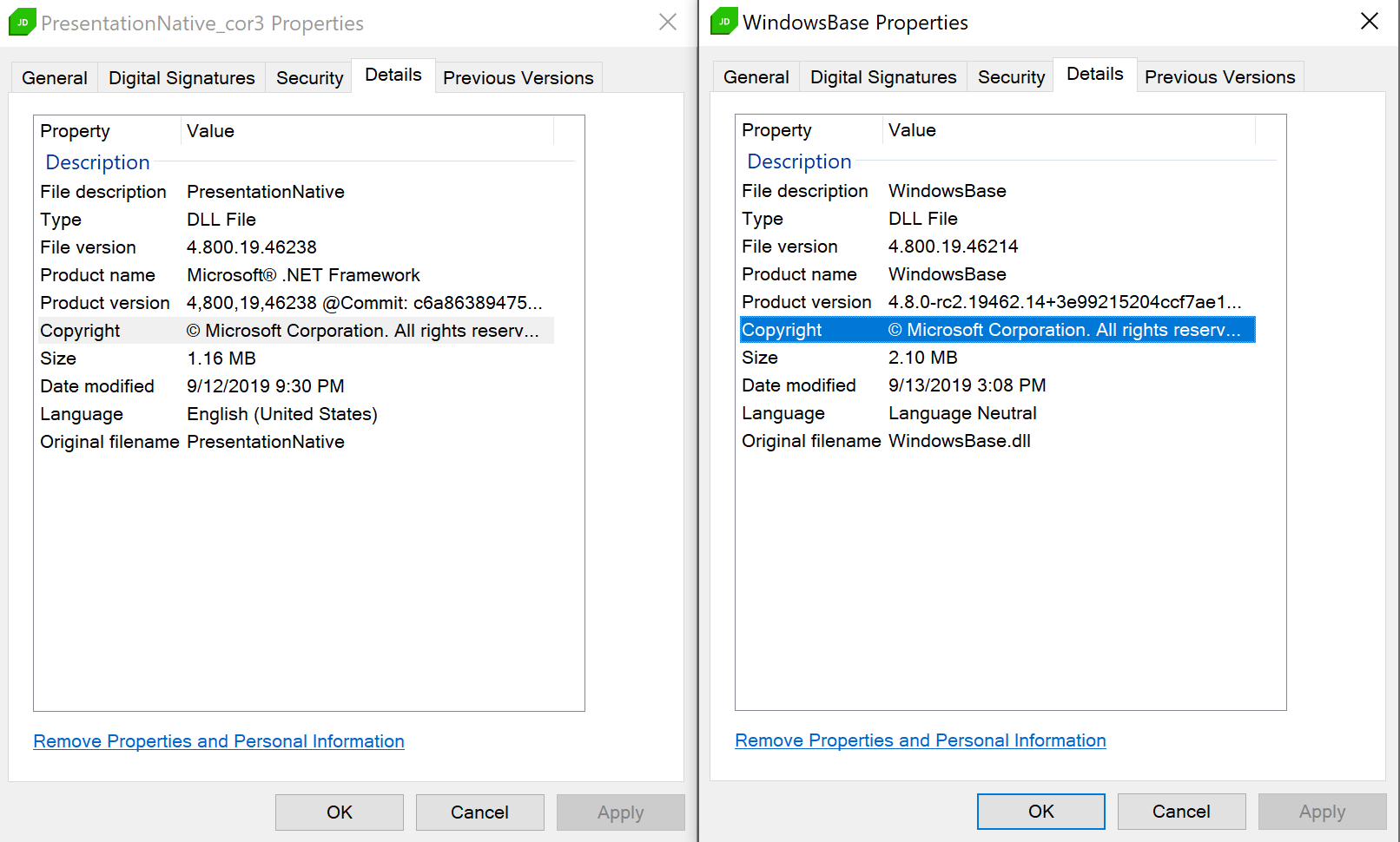Switch to Previous Versions tab for WindowsBase

[x=1219, y=76]
